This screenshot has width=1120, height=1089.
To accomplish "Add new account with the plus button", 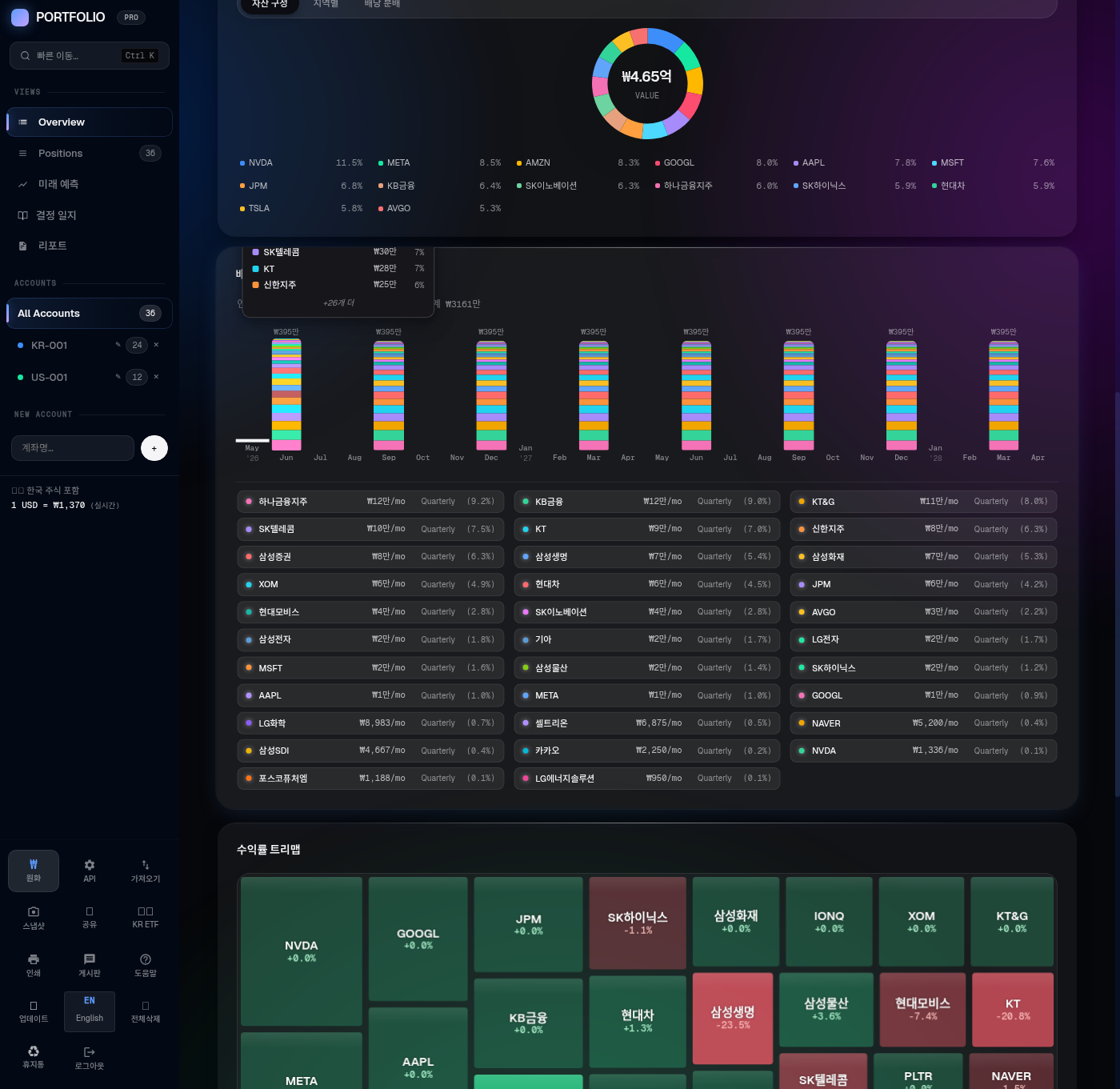I will pos(154,448).
